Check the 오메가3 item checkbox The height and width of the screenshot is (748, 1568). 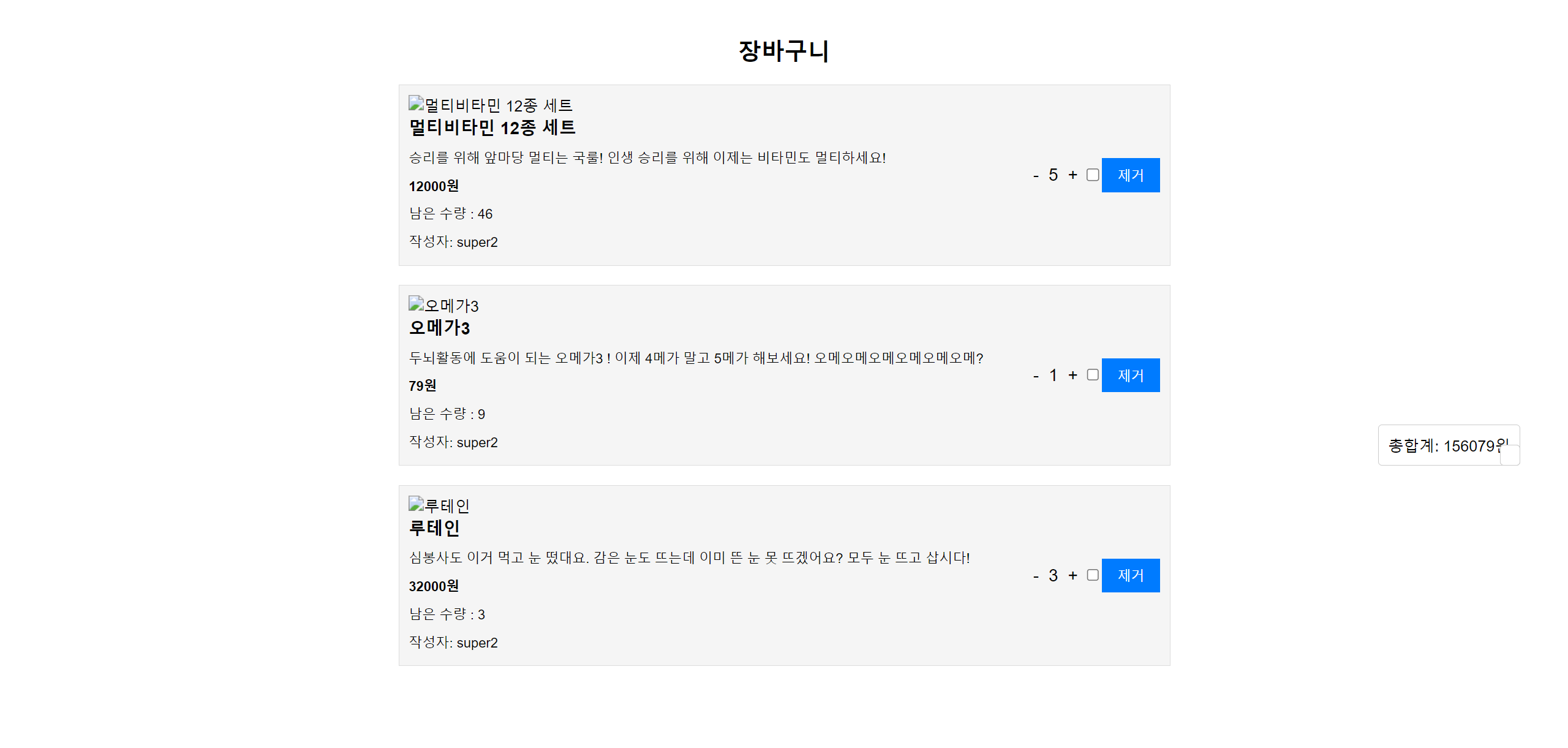[x=1093, y=375]
